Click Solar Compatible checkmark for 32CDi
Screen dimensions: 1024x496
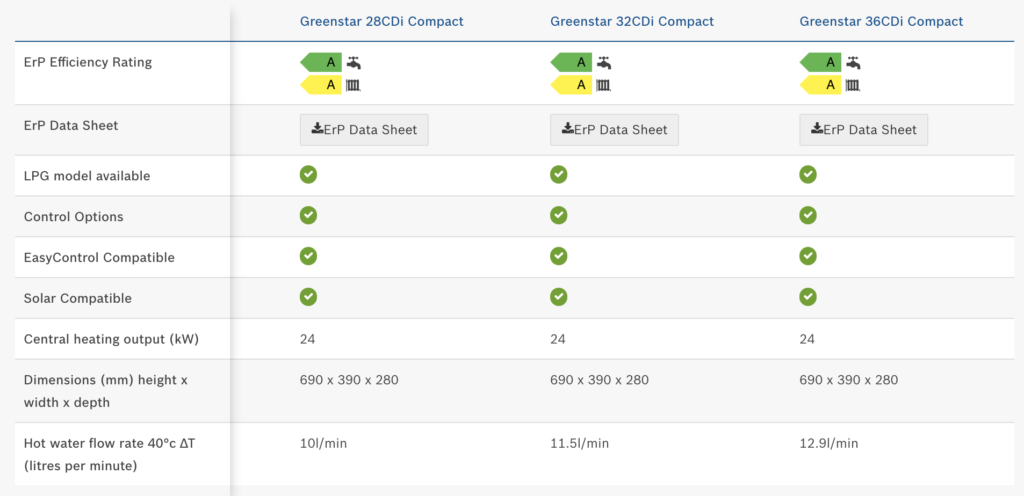[558, 297]
